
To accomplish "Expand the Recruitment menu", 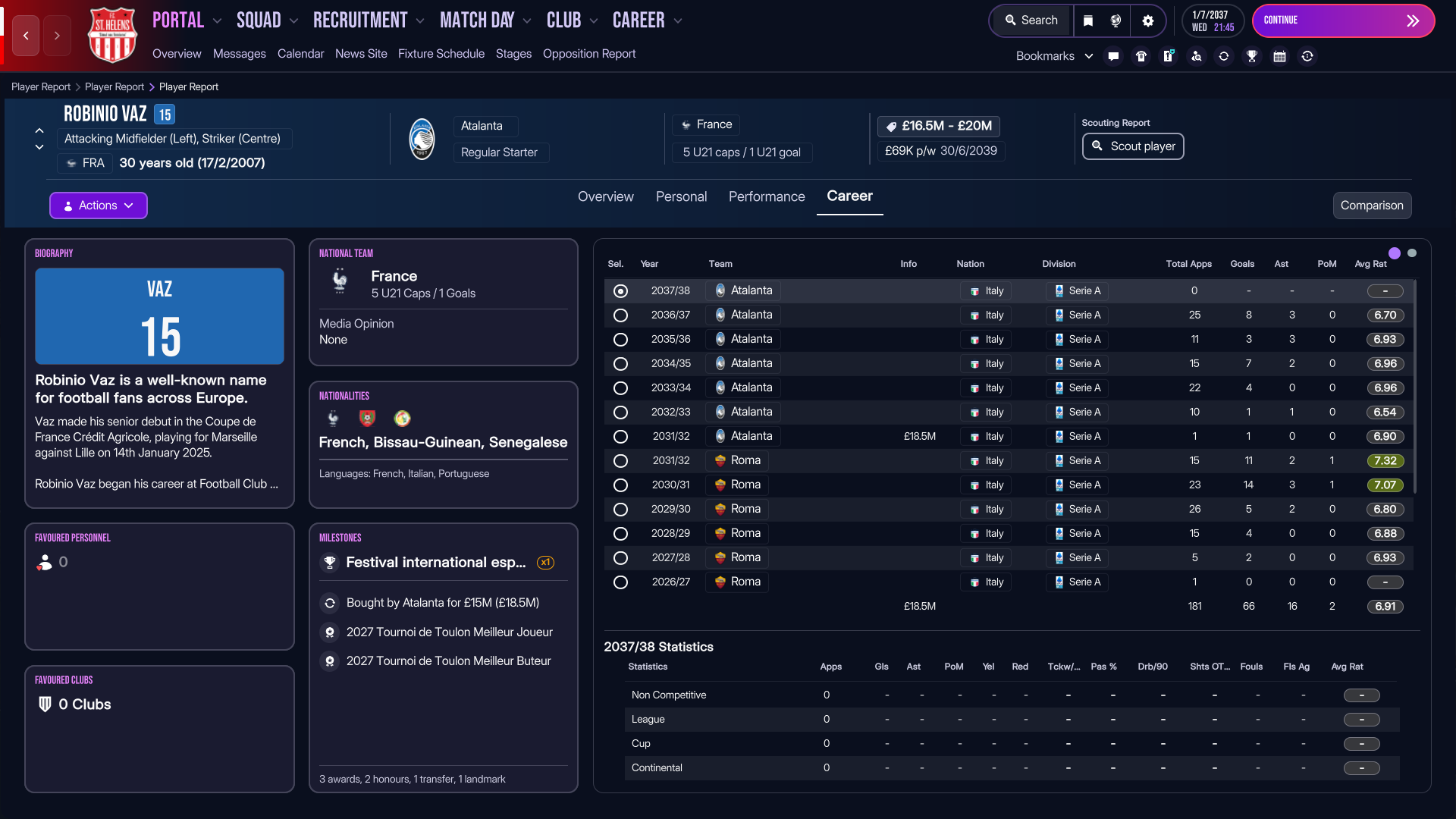I will [369, 20].
